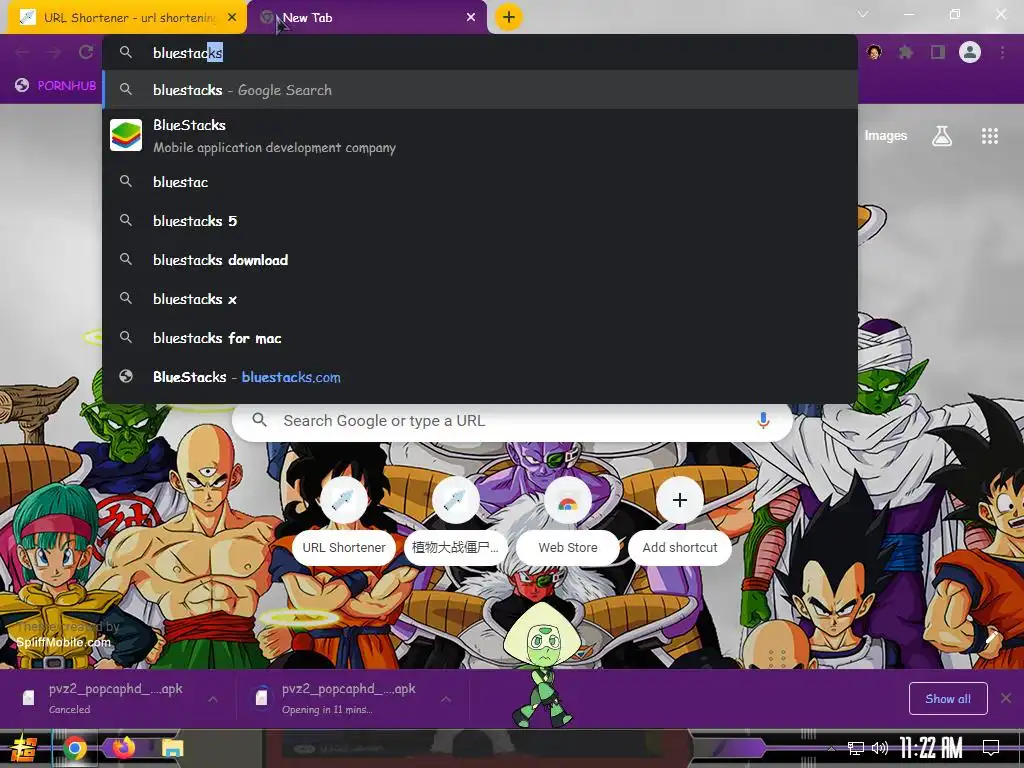Image resolution: width=1024 pixels, height=768 pixels.
Task: Open Firefox from the taskbar
Action: [x=123, y=747]
